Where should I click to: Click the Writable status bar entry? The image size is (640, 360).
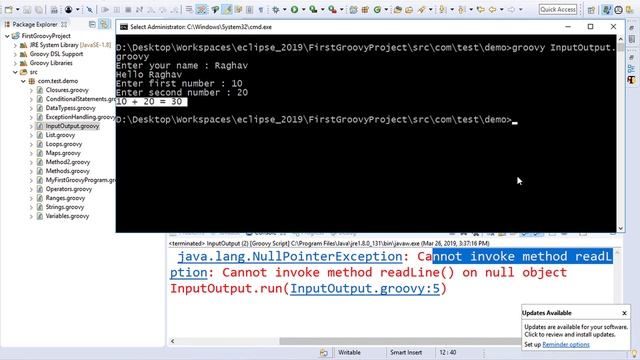(349, 352)
